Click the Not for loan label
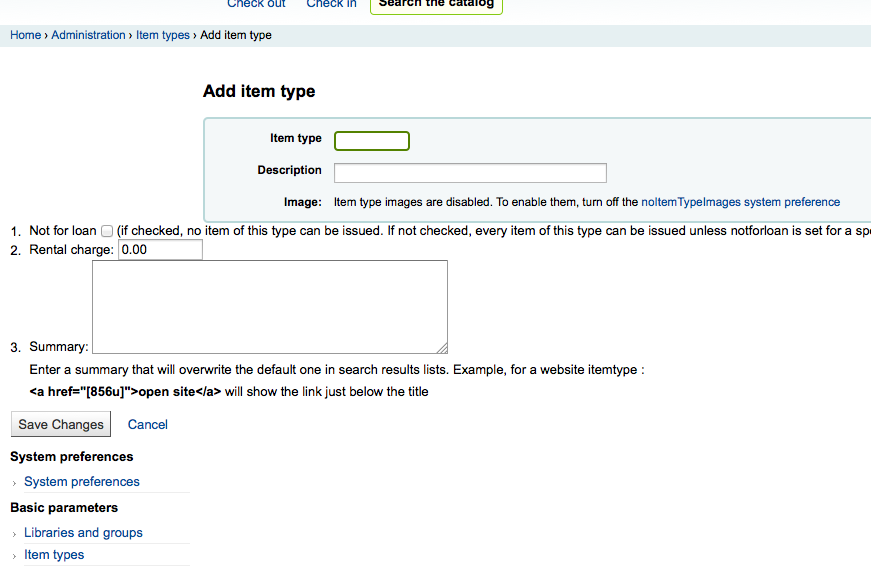Image resolution: width=871 pixels, height=567 pixels. [x=63, y=231]
